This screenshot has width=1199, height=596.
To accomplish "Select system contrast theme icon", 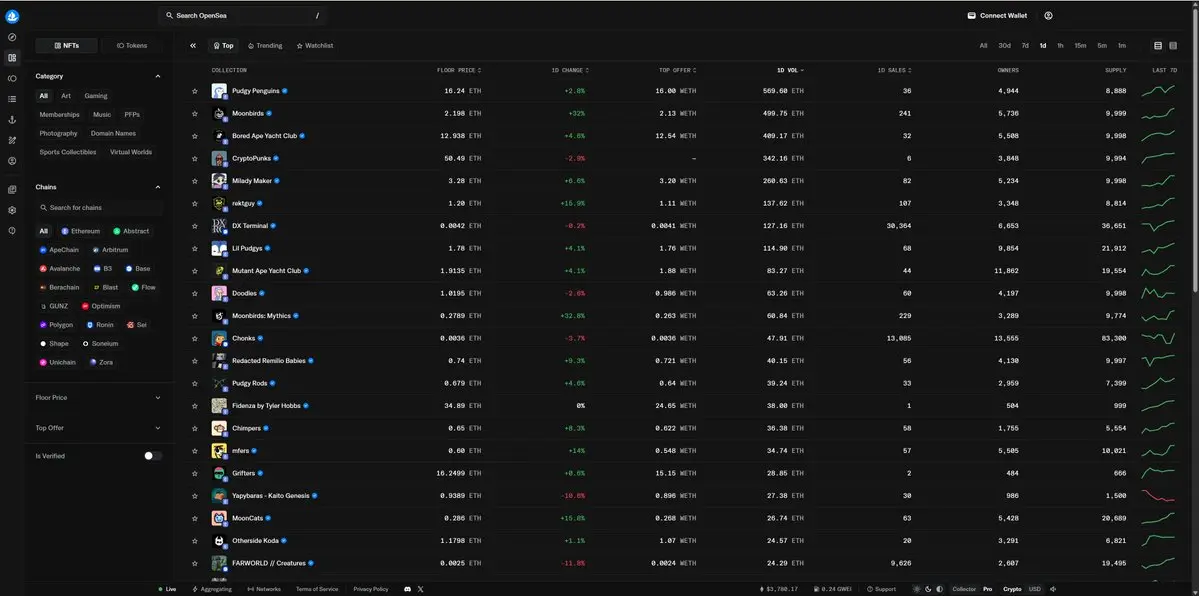I will (x=940, y=589).
